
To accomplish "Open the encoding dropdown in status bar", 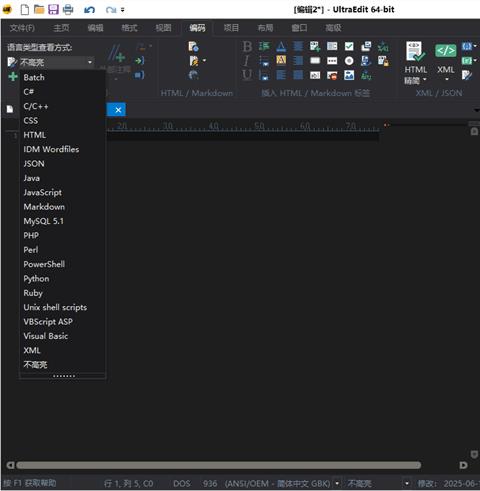I will point(337,483).
